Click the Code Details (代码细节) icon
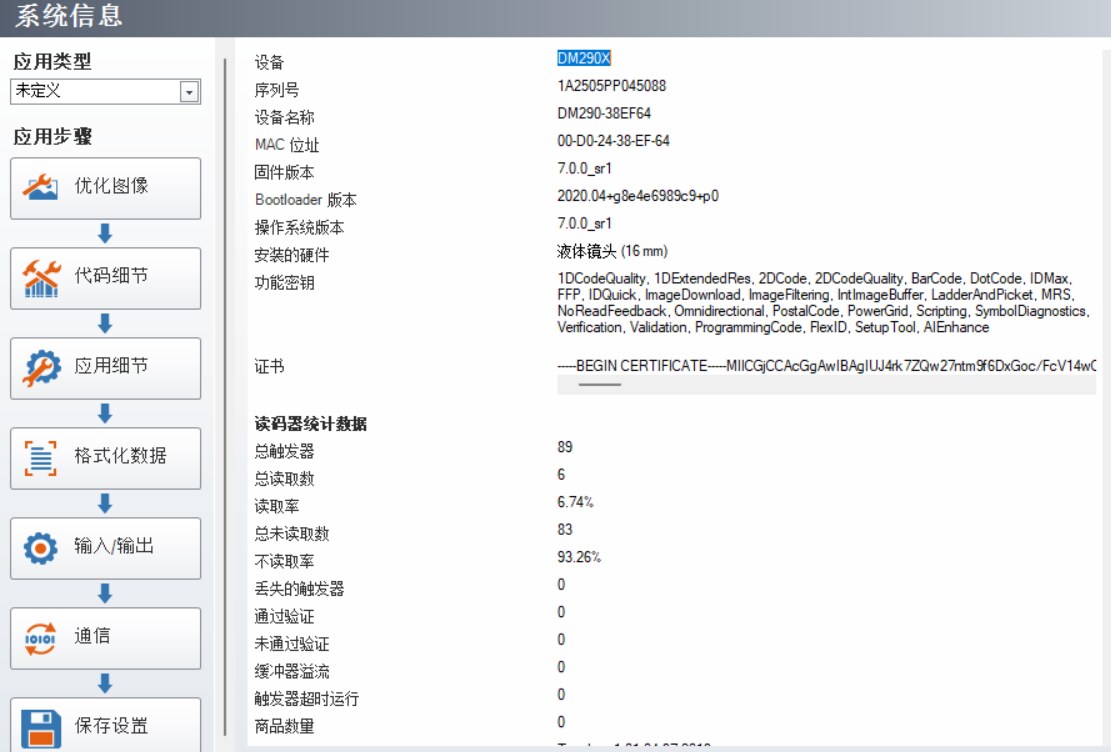Screen dimensions: 1111x752 [41, 277]
